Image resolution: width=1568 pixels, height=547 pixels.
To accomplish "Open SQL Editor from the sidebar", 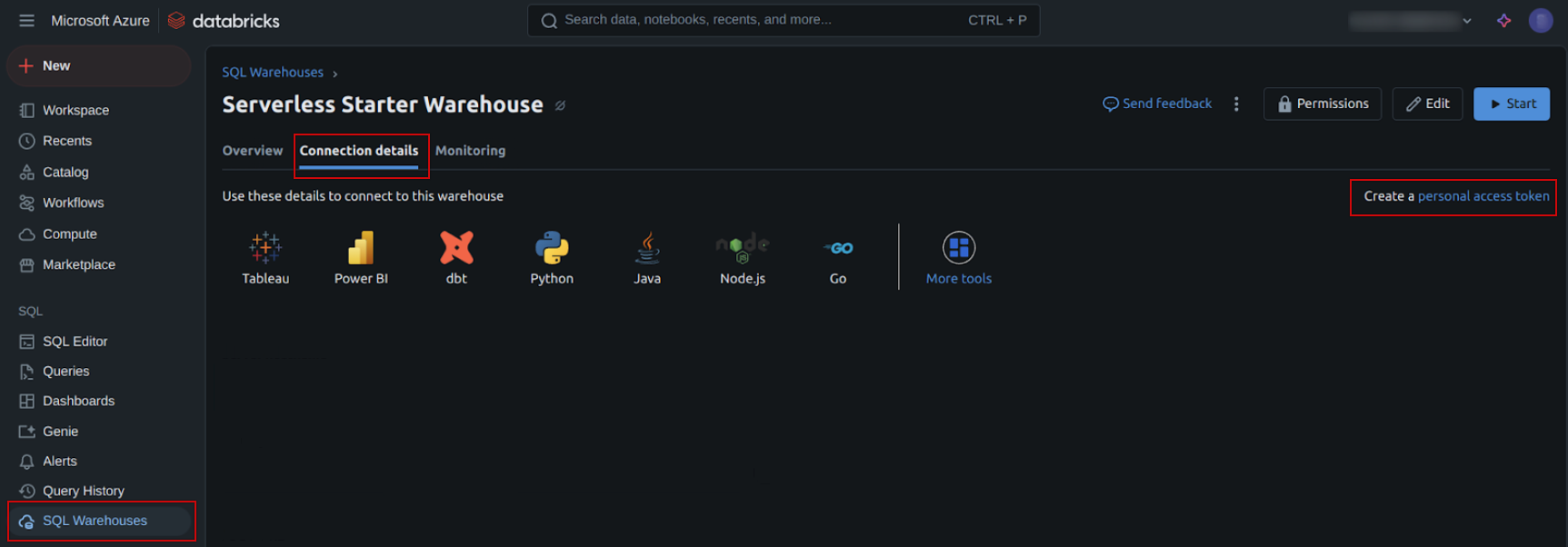I will (75, 342).
